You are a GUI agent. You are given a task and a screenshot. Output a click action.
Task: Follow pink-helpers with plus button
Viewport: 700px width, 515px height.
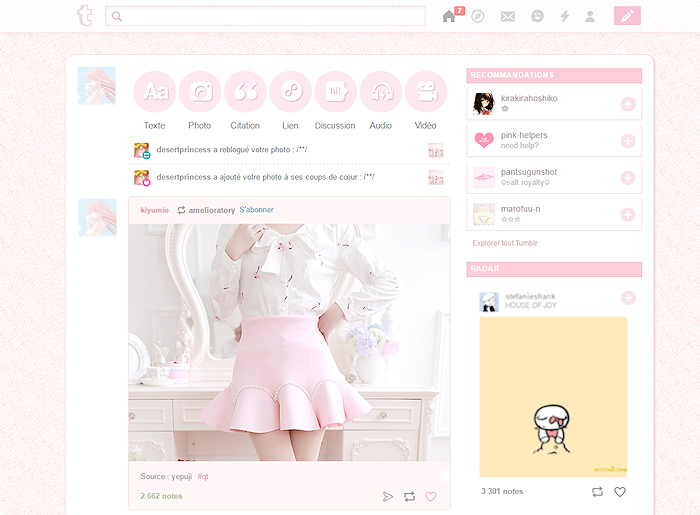tap(628, 141)
